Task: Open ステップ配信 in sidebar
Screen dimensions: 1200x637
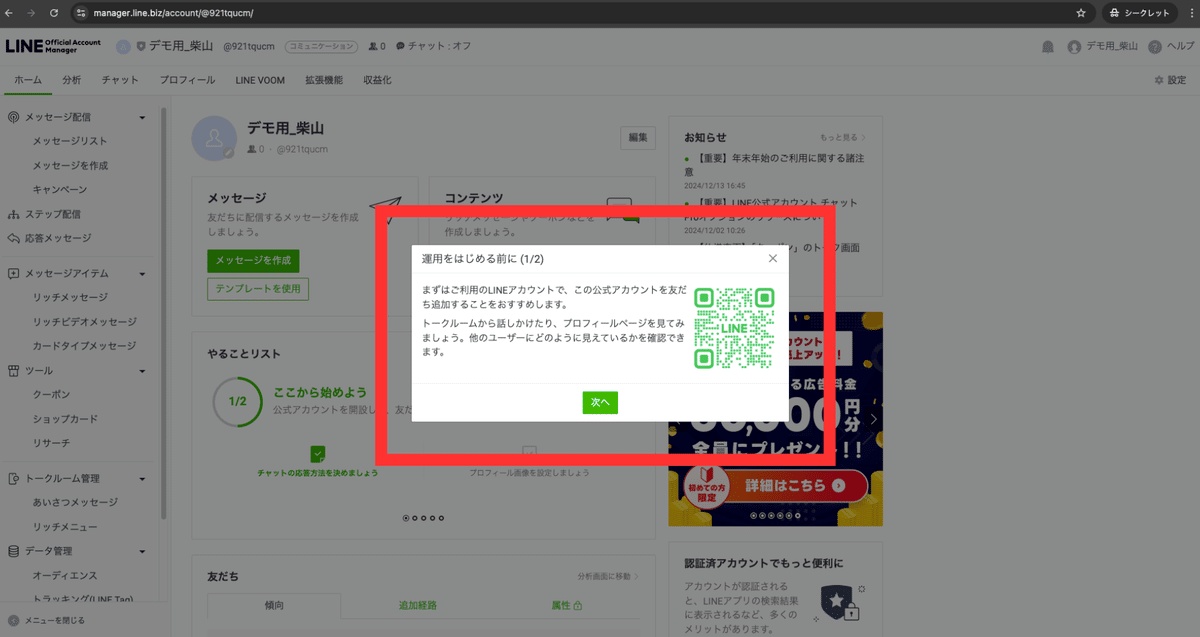Action: tap(52, 214)
